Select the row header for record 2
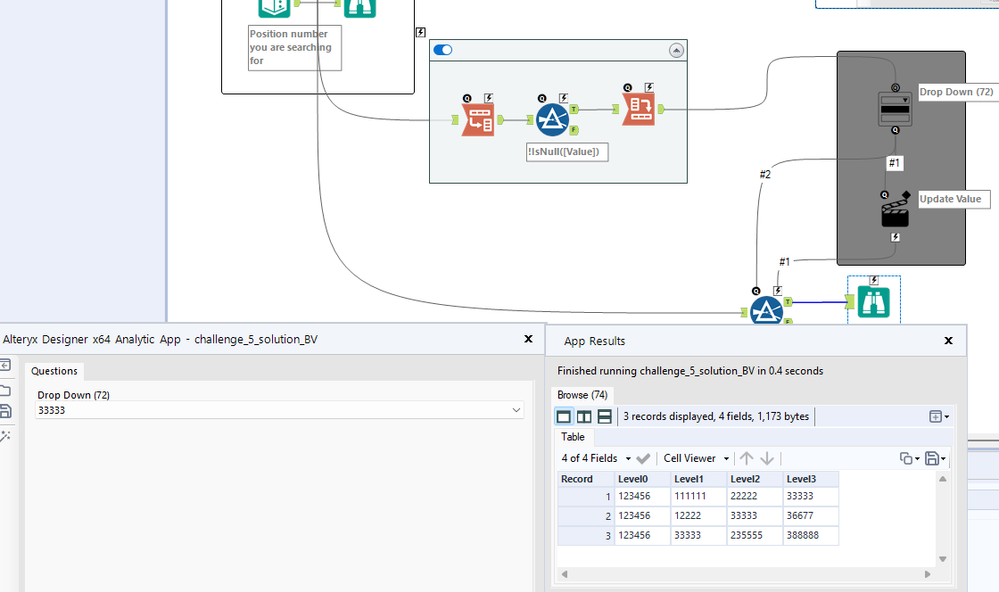The image size is (999, 592). click(x=586, y=516)
